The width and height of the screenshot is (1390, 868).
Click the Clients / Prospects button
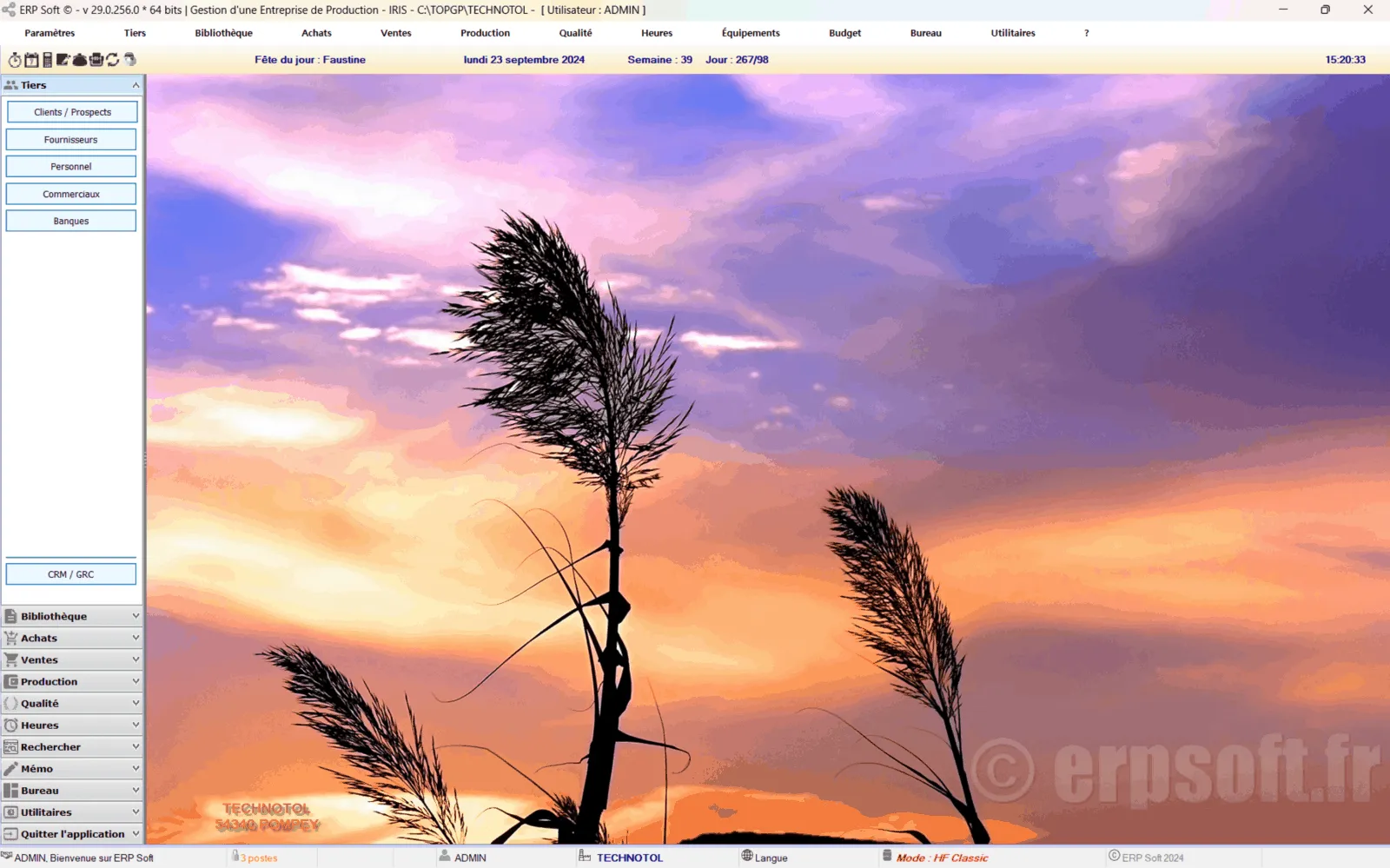coord(72,112)
